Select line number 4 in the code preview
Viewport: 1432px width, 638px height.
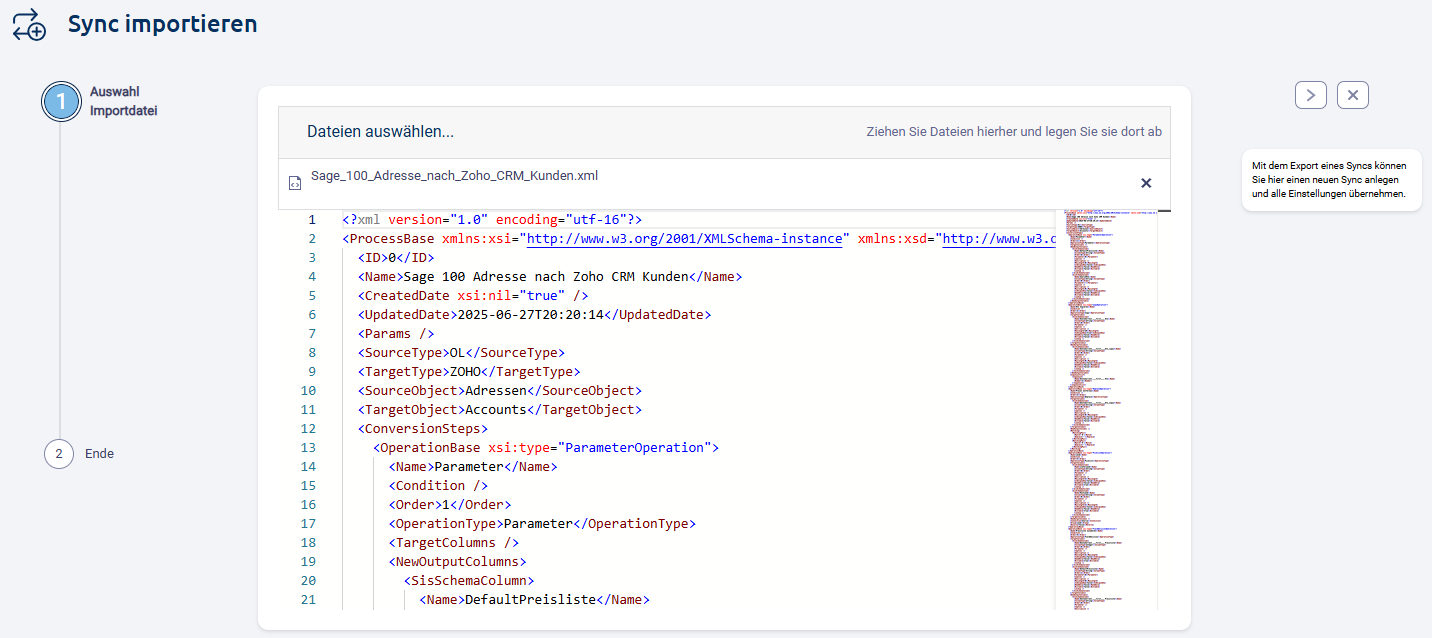308,276
